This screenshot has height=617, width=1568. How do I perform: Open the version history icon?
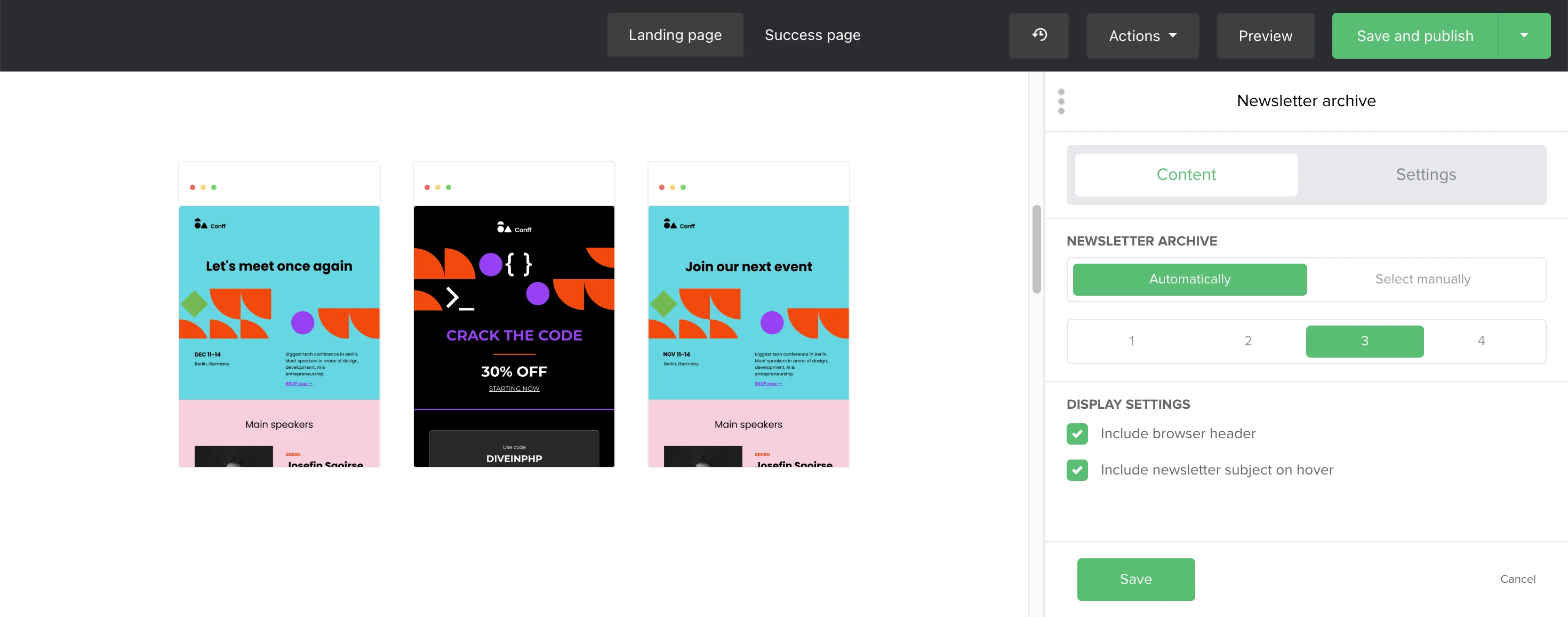(1038, 35)
